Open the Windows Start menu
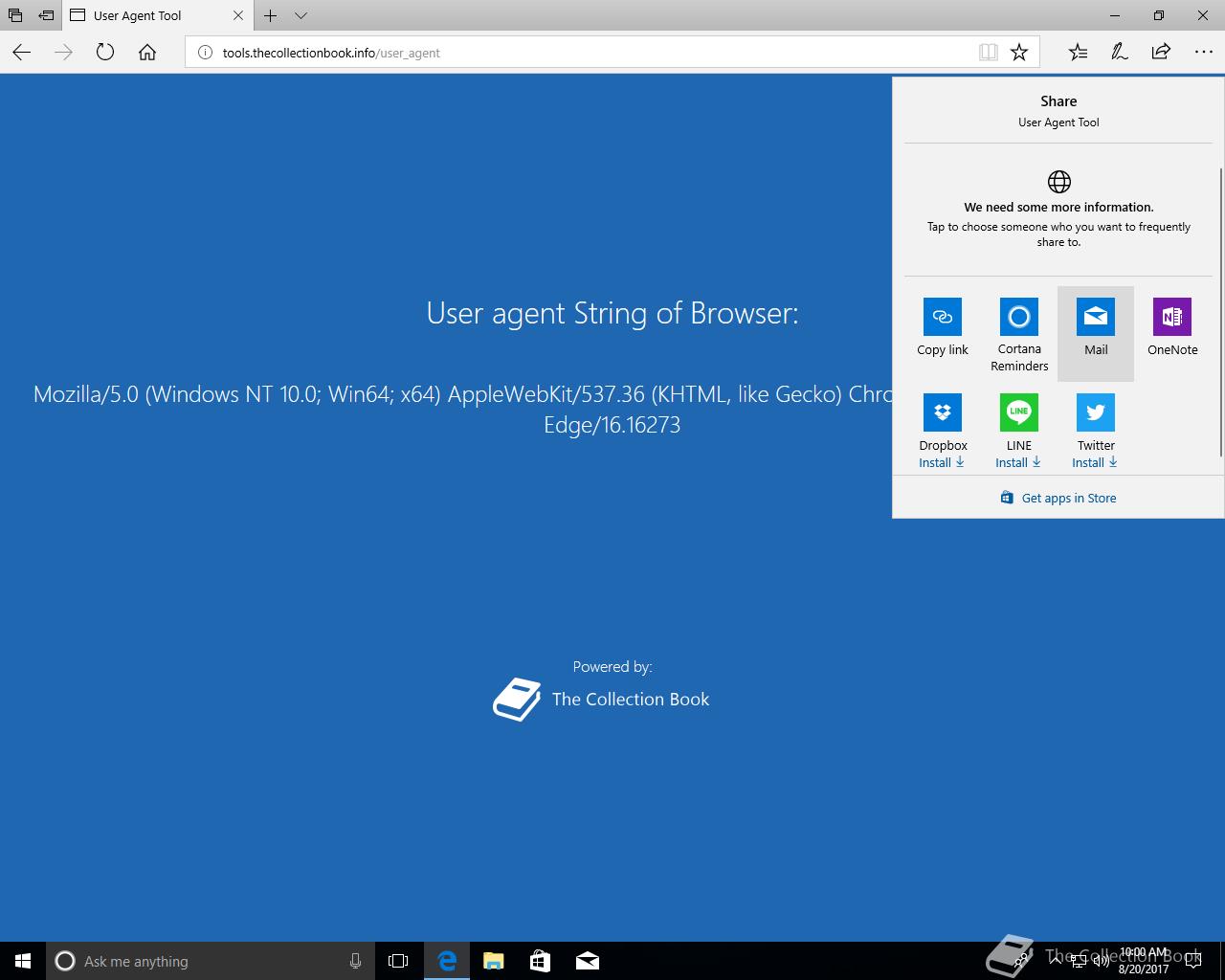Image resolution: width=1225 pixels, height=980 pixels. [x=23, y=961]
